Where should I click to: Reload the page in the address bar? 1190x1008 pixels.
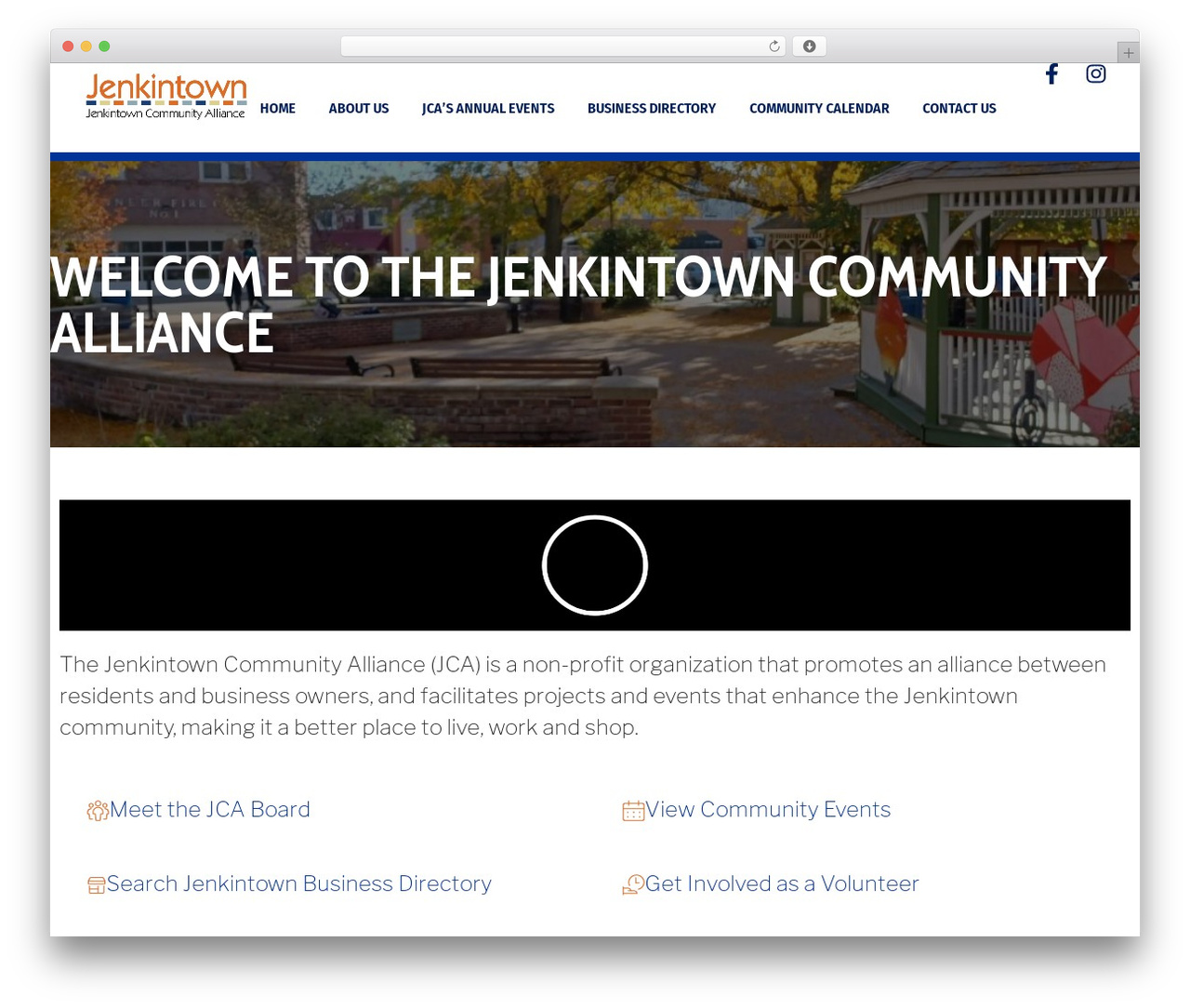[774, 46]
